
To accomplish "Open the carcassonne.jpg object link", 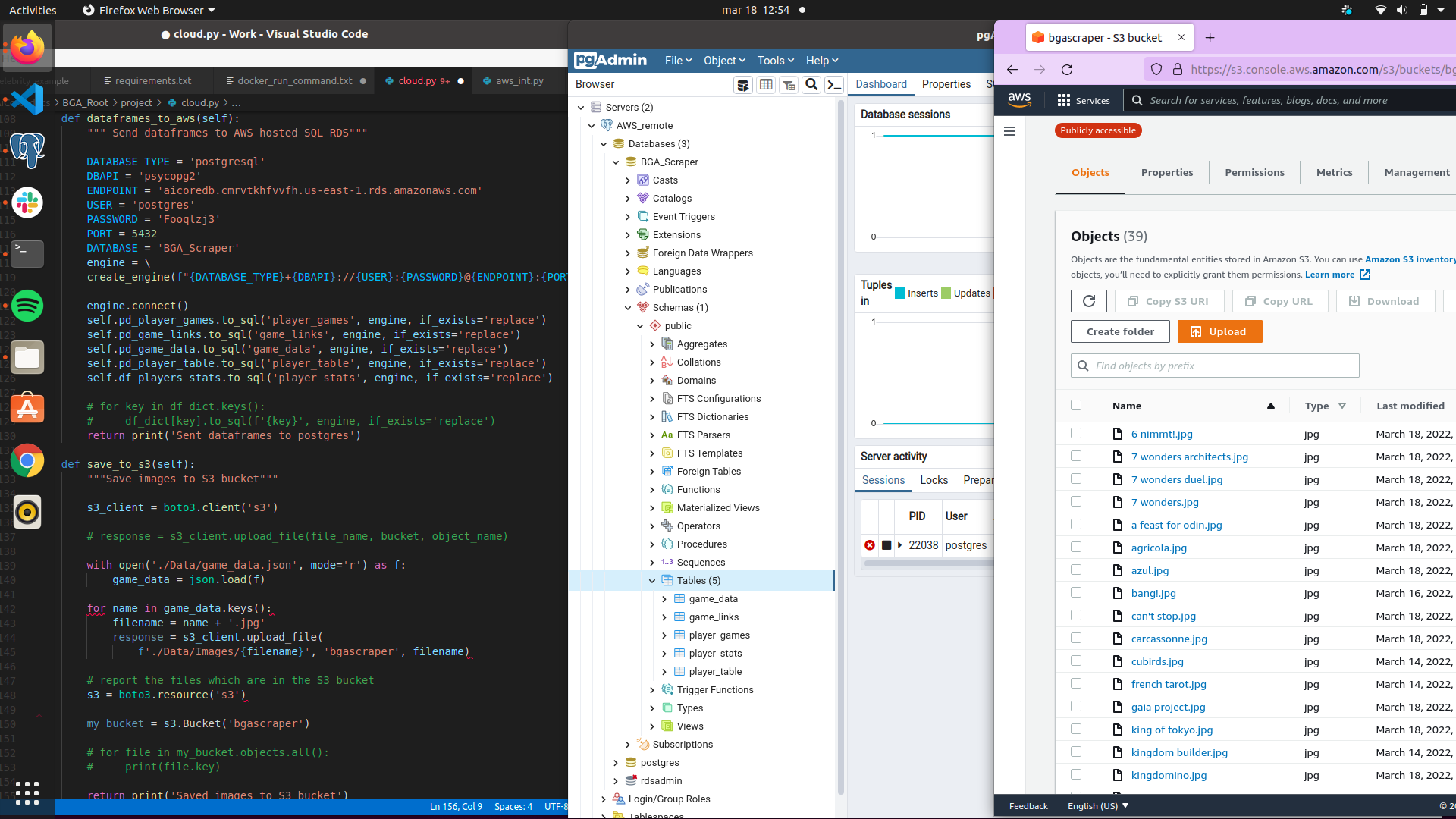I will coord(1169,639).
